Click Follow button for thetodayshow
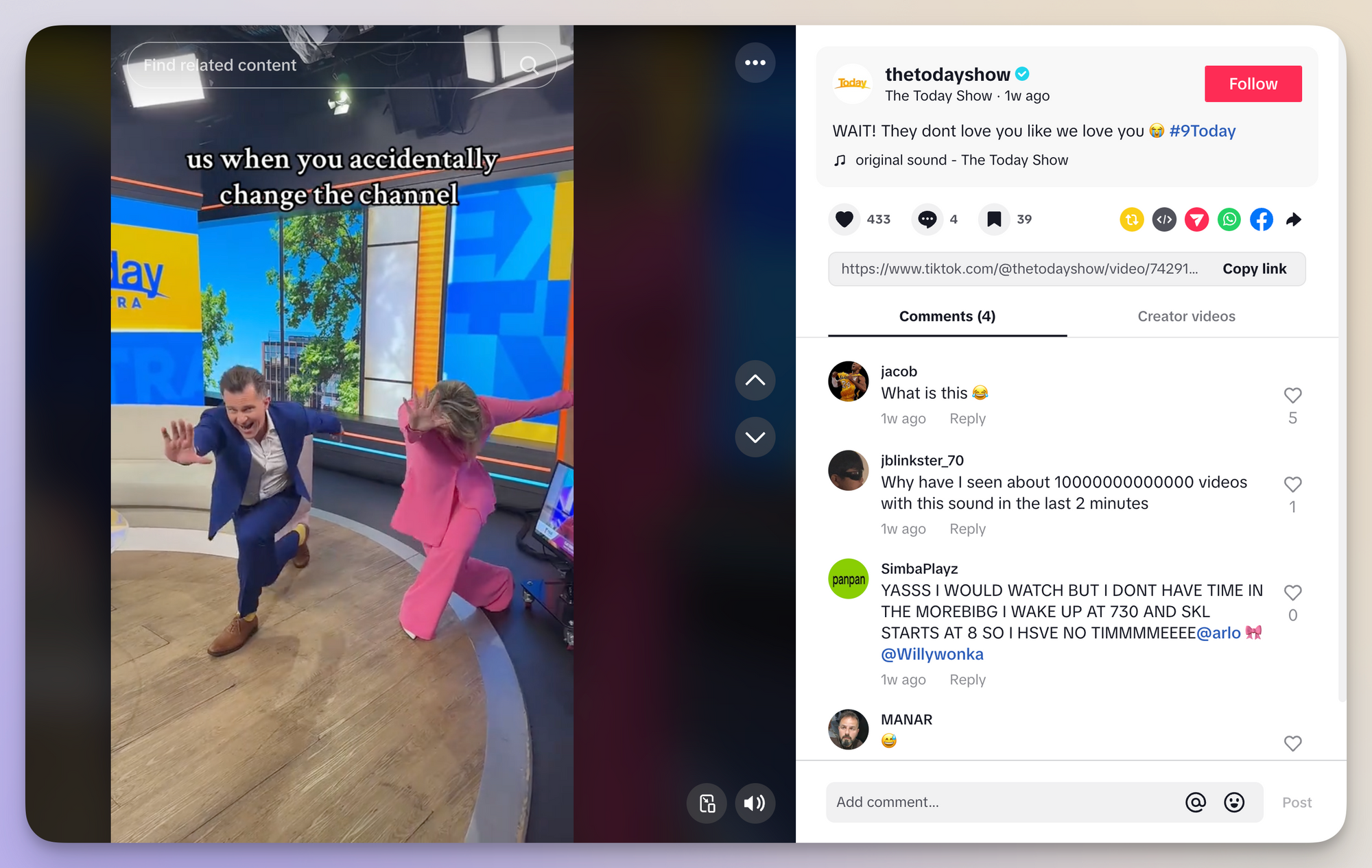The image size is (1372, 868). 1253,83
